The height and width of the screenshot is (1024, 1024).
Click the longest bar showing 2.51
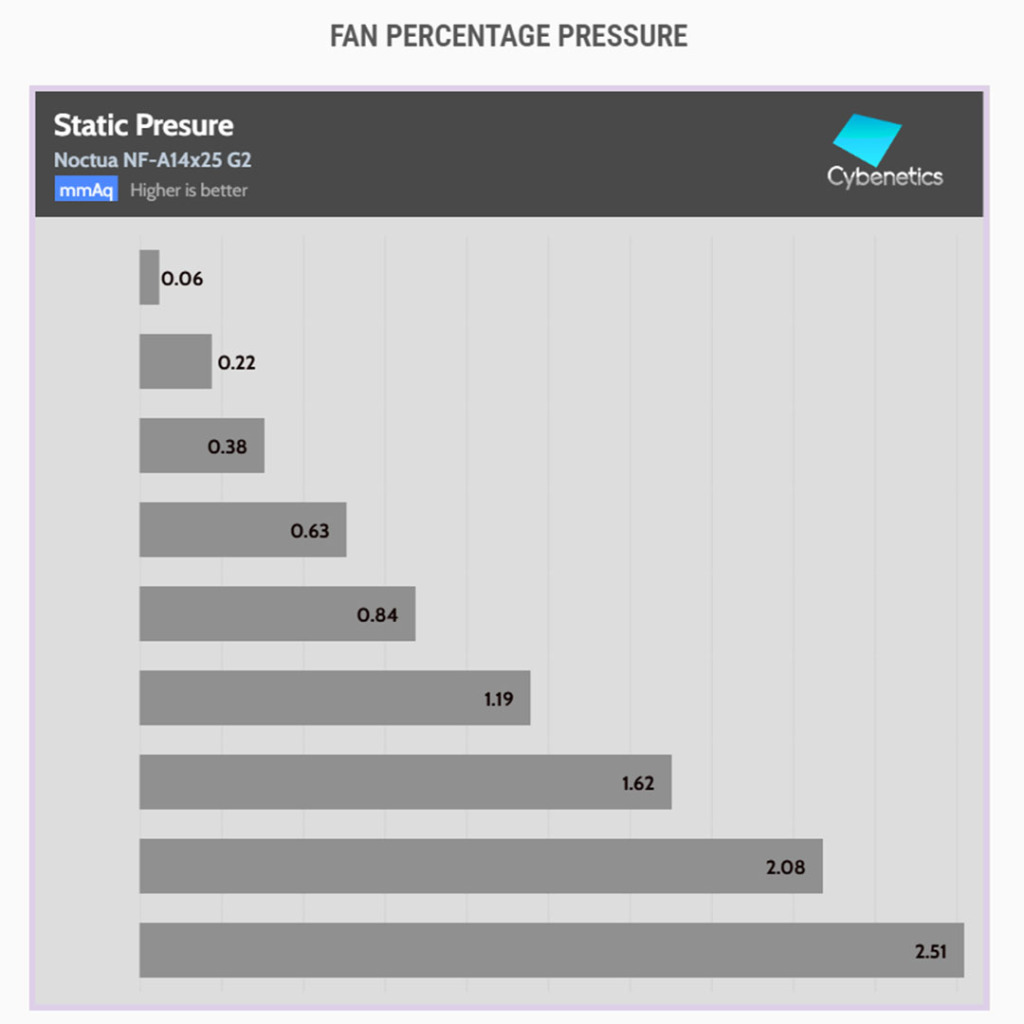coord(520,950)
